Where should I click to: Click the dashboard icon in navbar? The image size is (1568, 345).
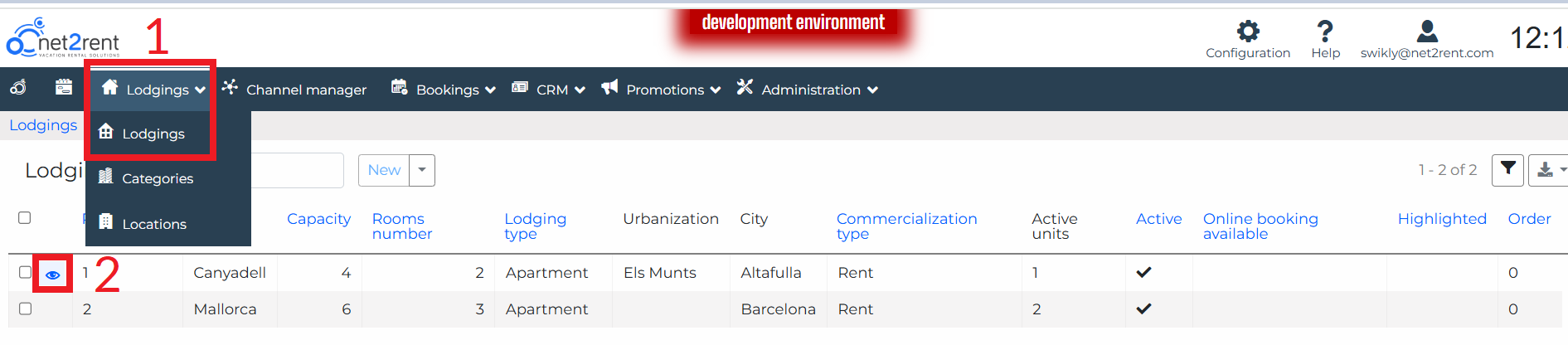(18, 88)
